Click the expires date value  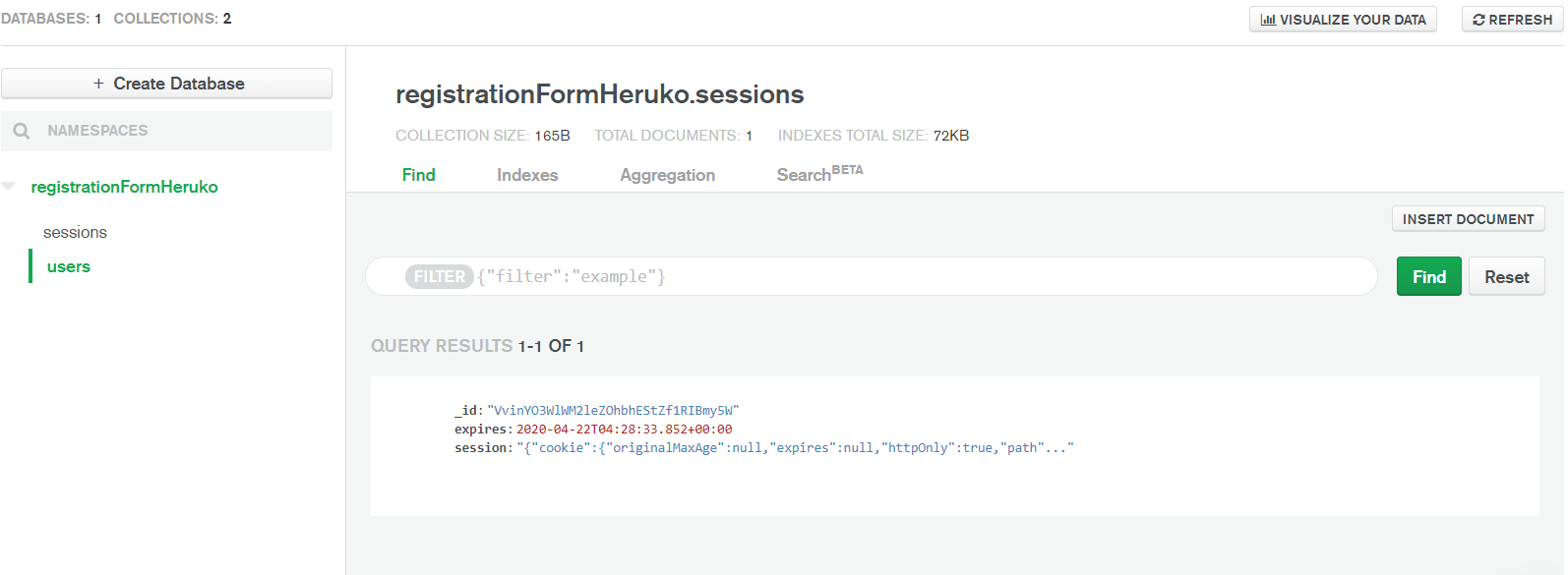624,430
